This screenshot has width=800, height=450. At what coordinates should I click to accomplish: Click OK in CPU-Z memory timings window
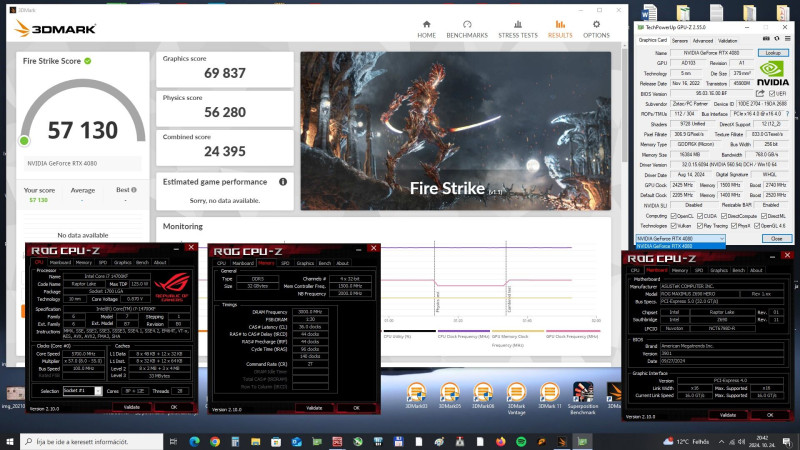click(x=356, y=408)
